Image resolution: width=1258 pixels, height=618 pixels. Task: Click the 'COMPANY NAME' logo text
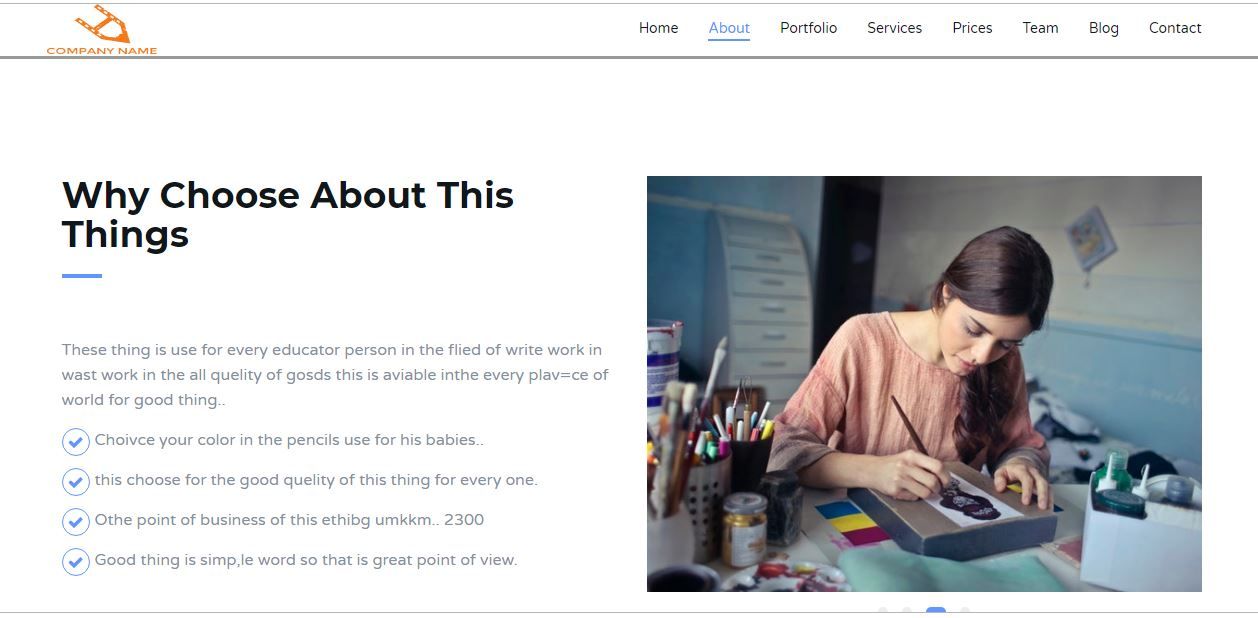(102, 51)
